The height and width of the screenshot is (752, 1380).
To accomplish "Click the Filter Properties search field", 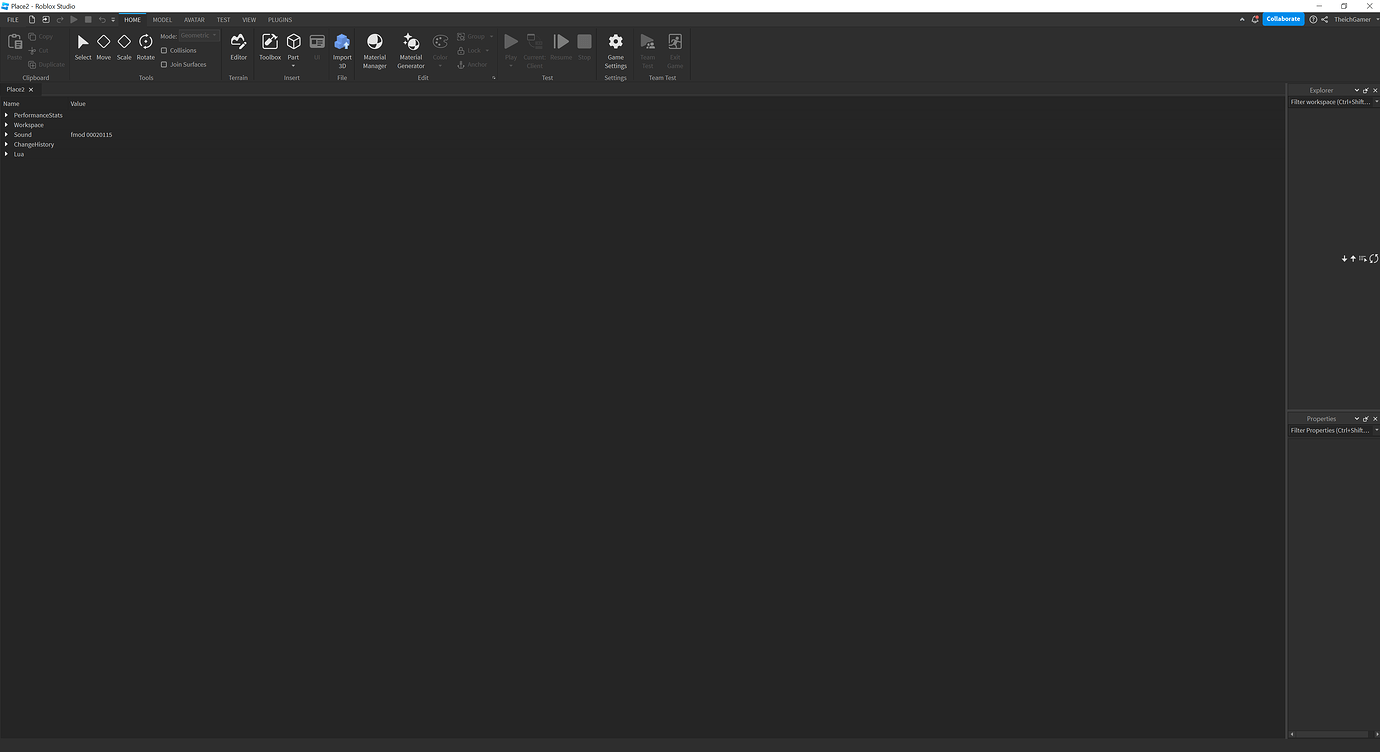I will tap(1330, 430).
